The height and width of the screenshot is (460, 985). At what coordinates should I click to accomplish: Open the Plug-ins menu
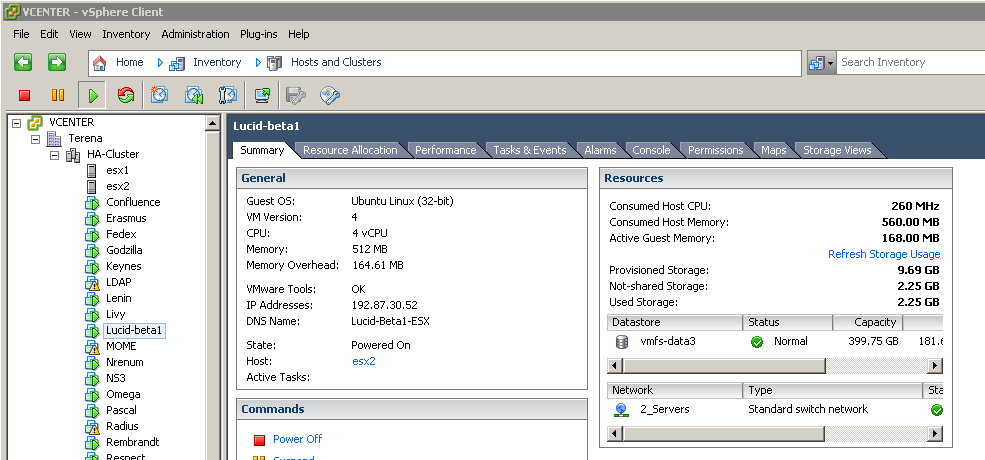click(x=258, y=34)
